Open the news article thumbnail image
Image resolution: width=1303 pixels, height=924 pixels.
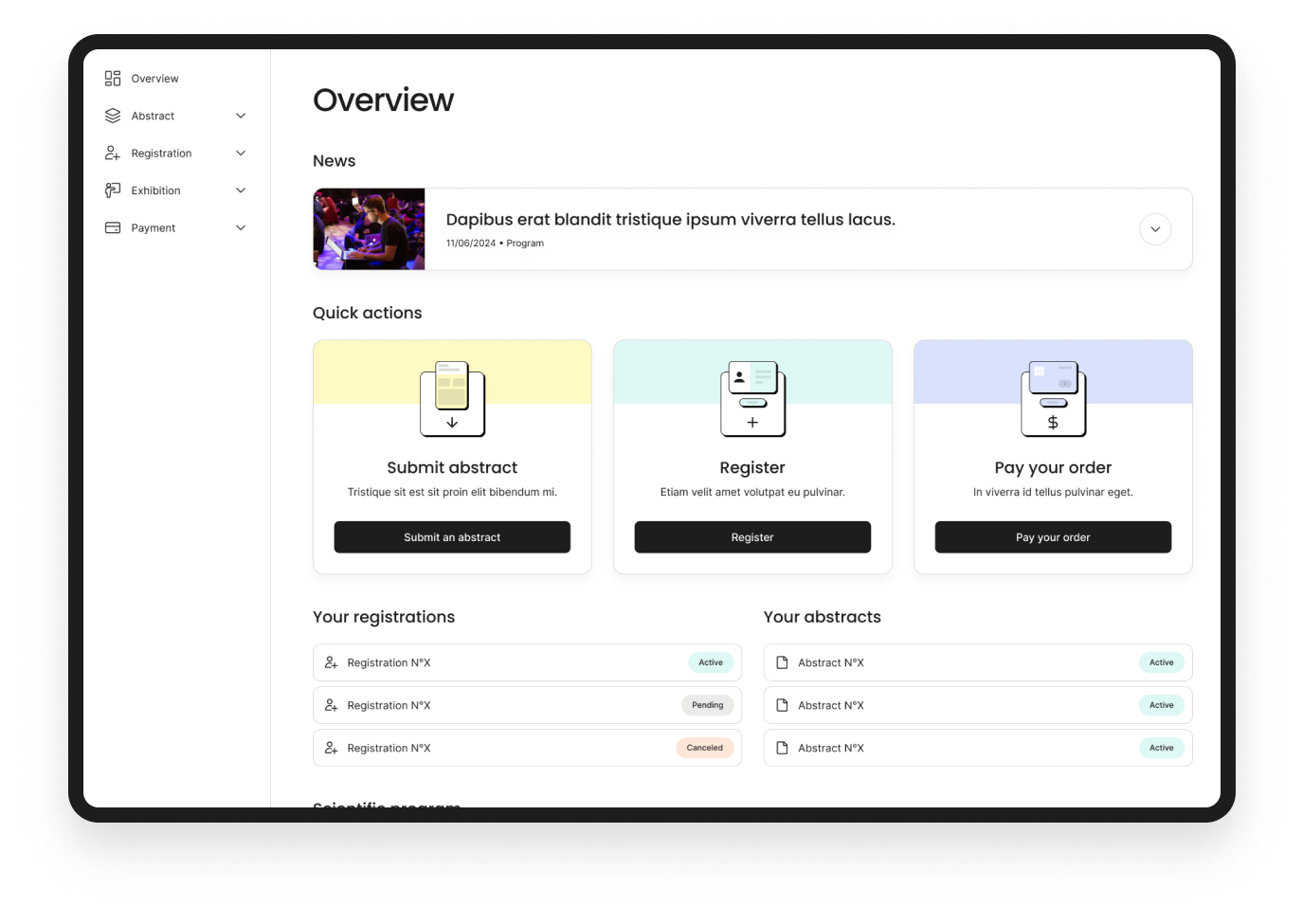click(370, 229)
